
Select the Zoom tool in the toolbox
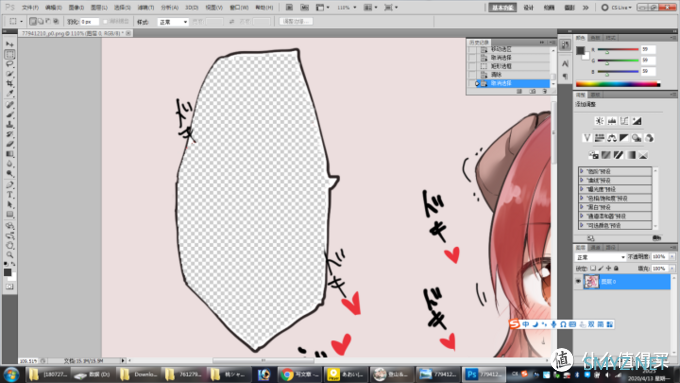[x=10, y=255]
